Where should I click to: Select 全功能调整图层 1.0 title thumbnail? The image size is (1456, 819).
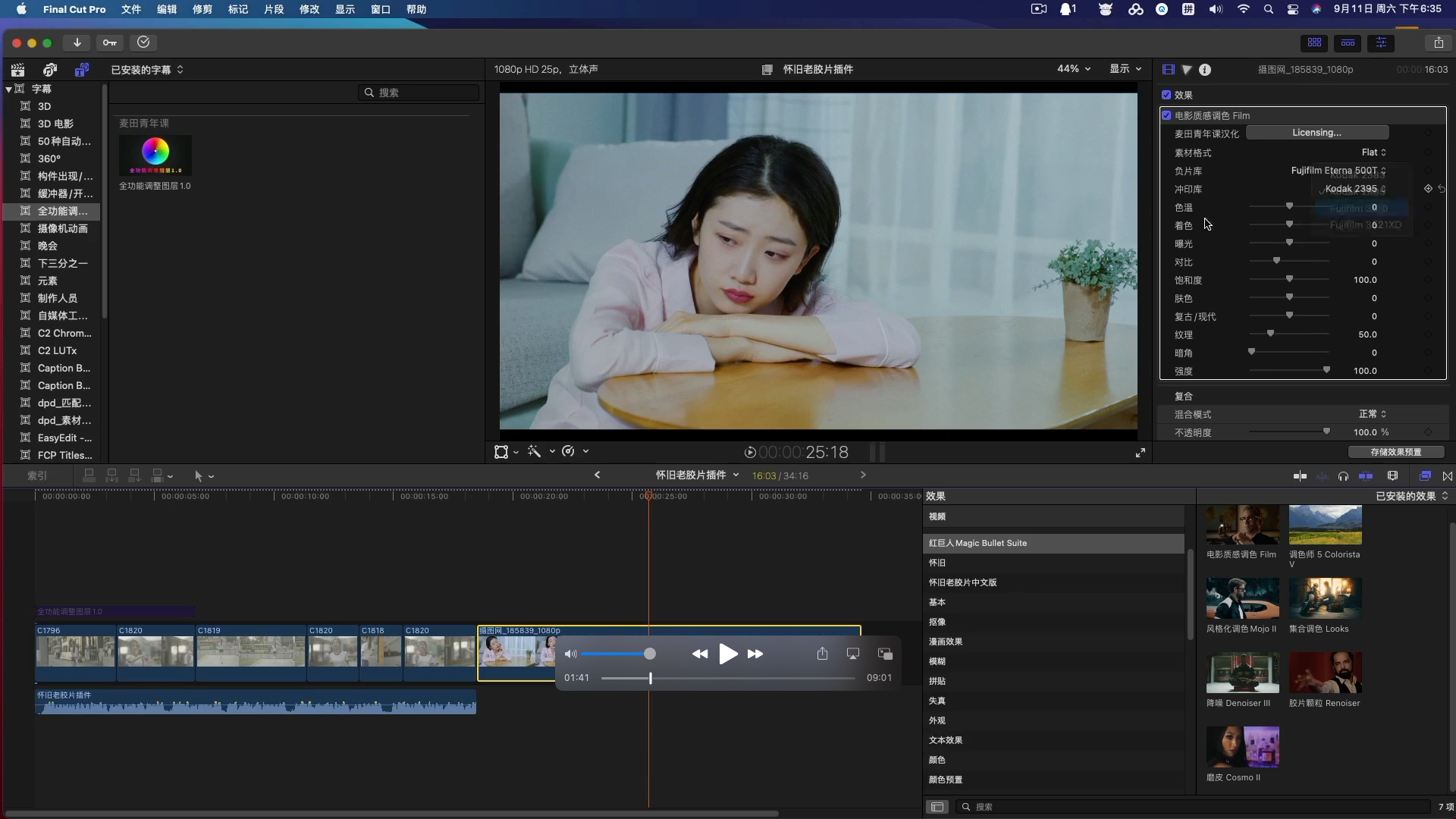(x=155, y=155)
